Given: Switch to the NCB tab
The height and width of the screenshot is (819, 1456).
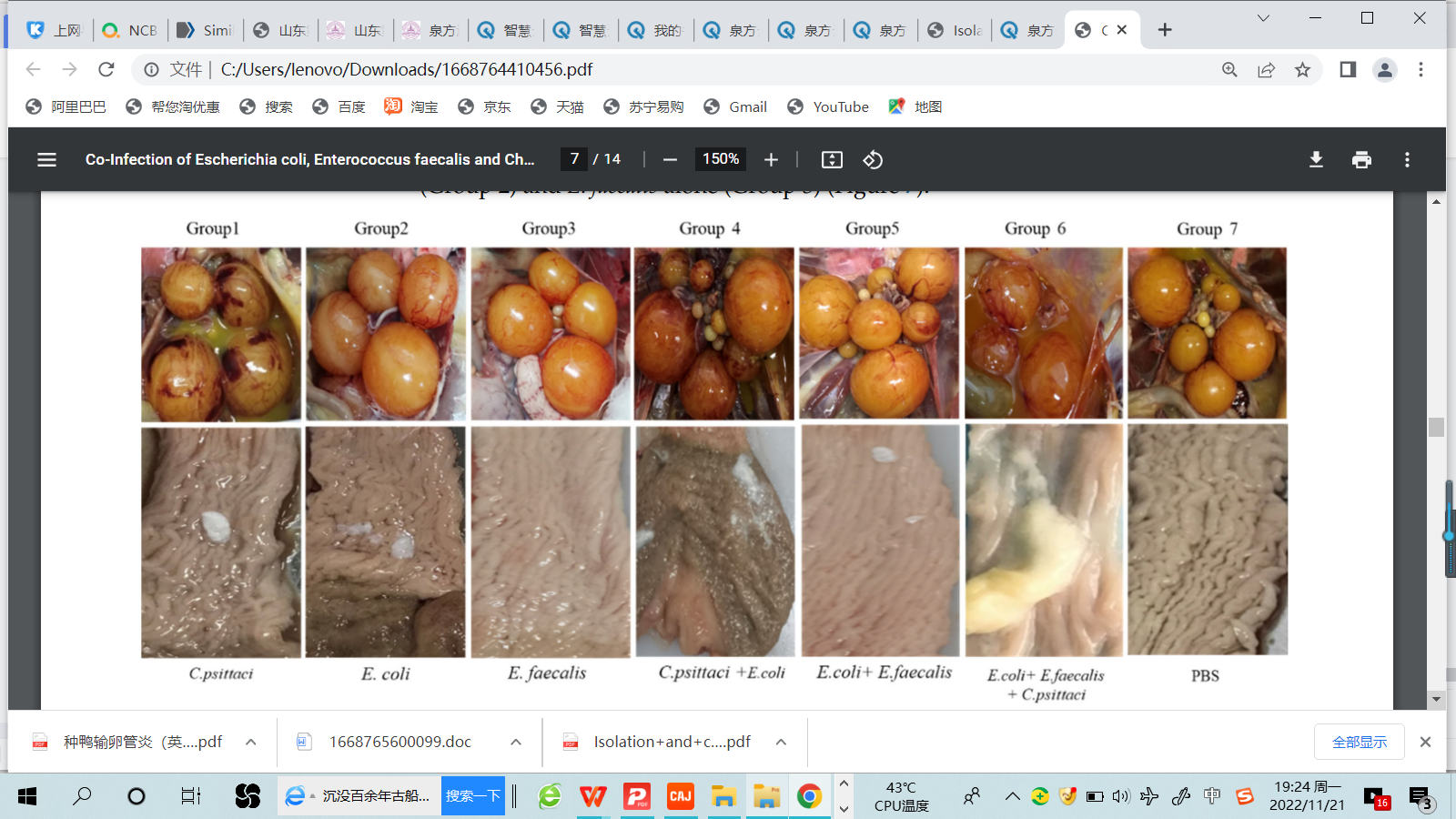Looking at the screenshot, I should 130,30.
